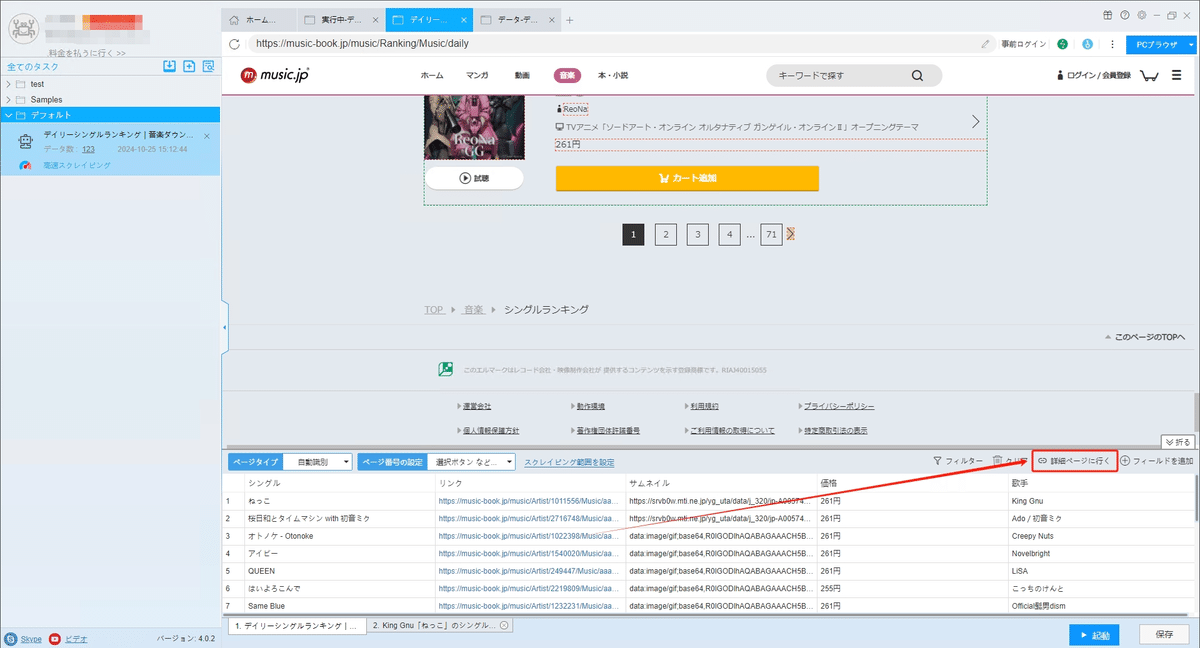
Task: Click the 保存 save button
Action: pyautogui.click(x=1164, y=635)
